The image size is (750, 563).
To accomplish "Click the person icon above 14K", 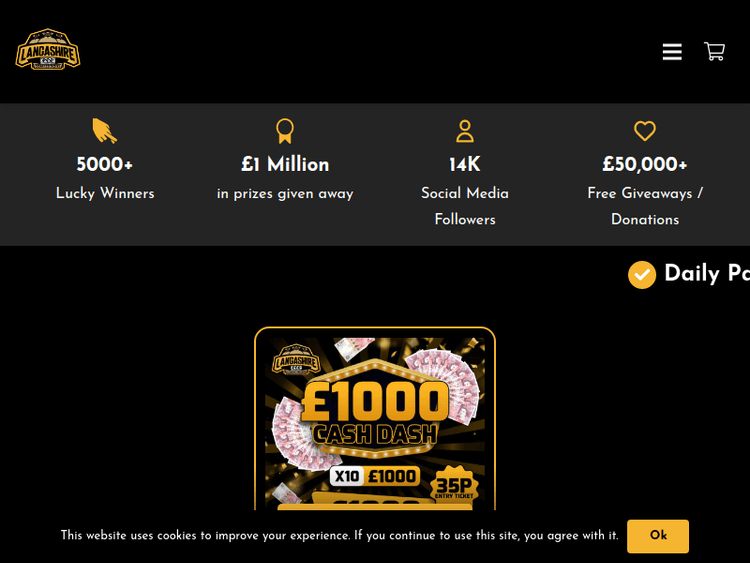I will pyautogui.click(x=465, y=131).
